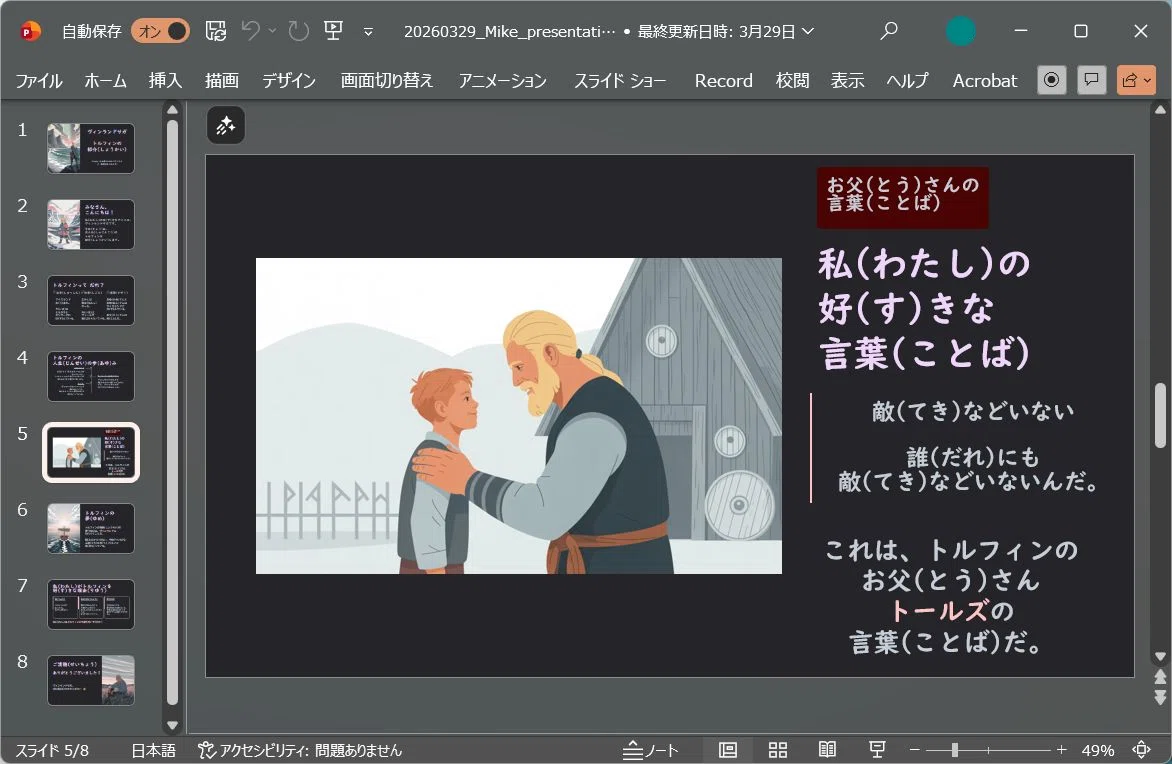Click スライド 5/8 status indicator
Screen dimensions: 1172x764
tap(52, 751)
